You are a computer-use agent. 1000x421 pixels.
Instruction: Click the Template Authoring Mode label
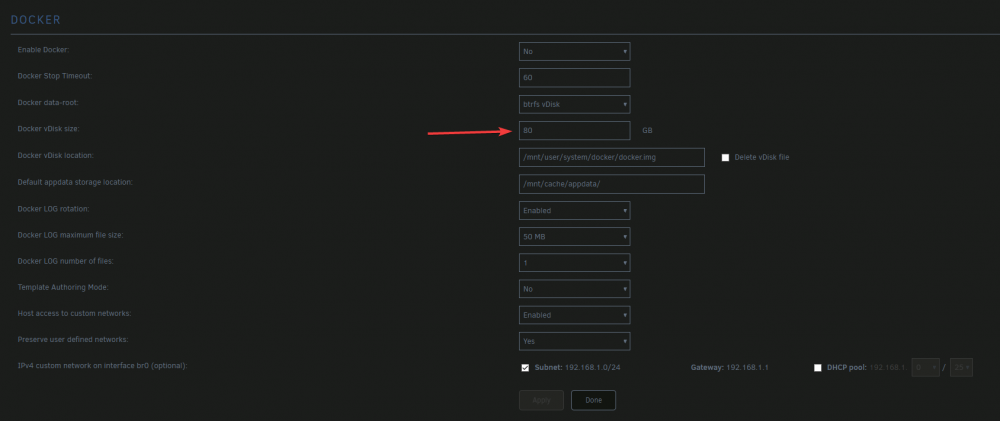[63, 288]
